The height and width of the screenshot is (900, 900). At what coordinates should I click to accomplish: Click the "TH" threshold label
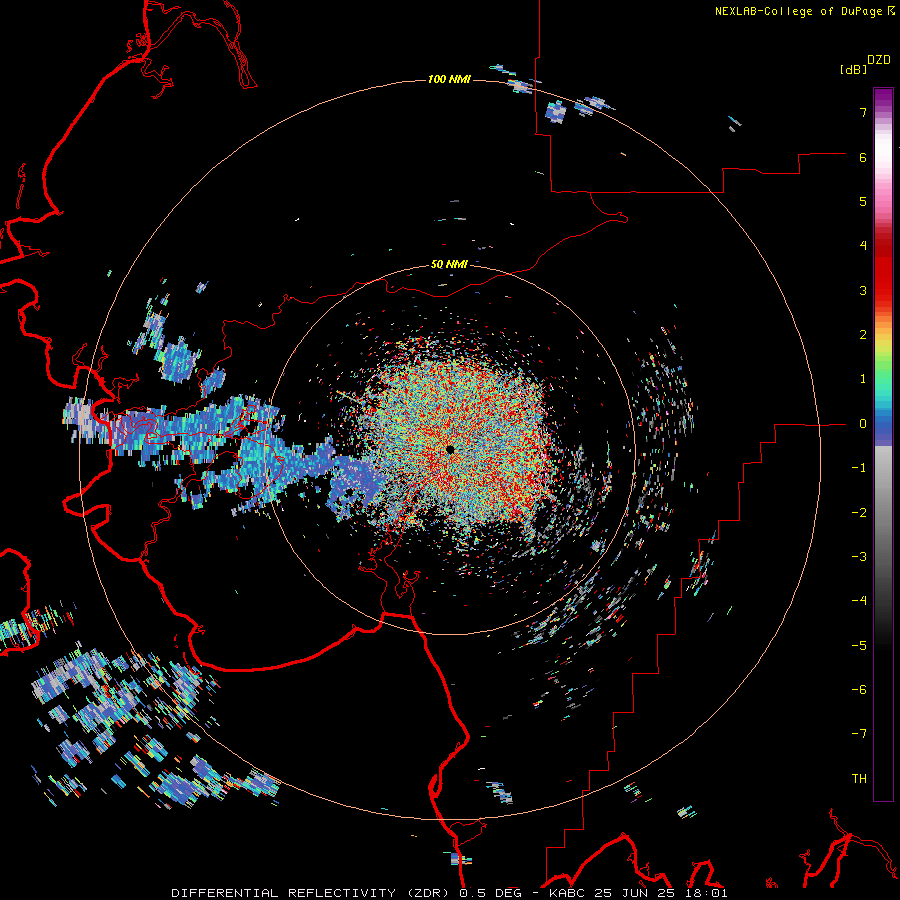point(859,779)
